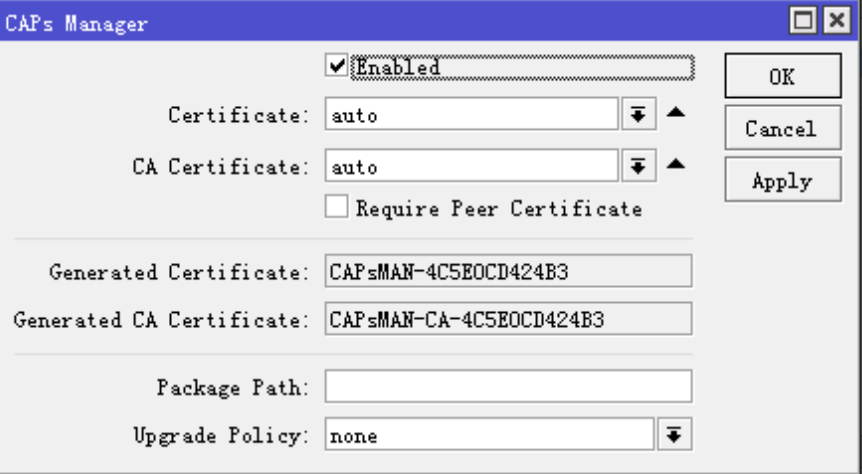Open the Upgrade Policy dropdown
The width and height of the screenshot is (862, 474).
674,434
